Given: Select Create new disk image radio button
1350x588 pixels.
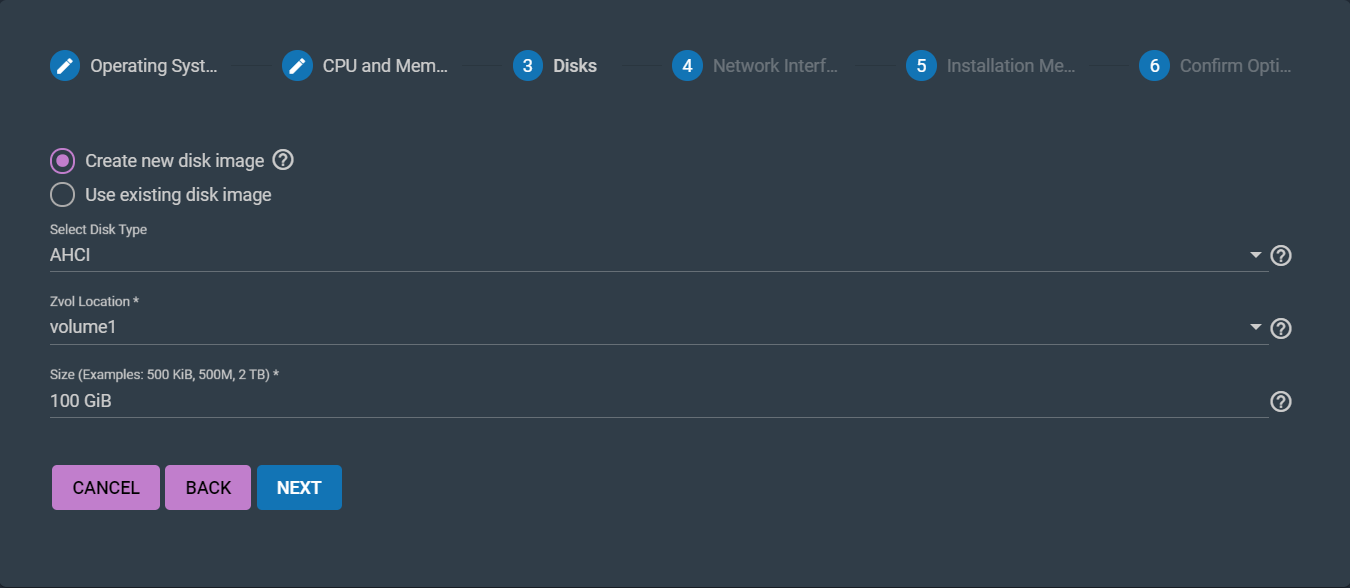Looking at the screenshot, I should coord(62,161).
